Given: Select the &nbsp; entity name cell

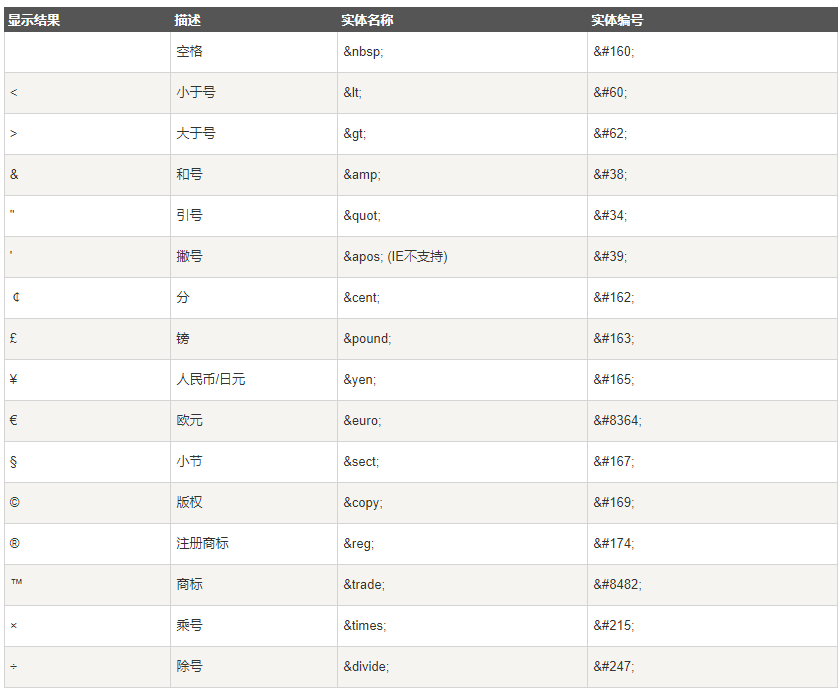Looking at the screenshot, I should [364, 52].
